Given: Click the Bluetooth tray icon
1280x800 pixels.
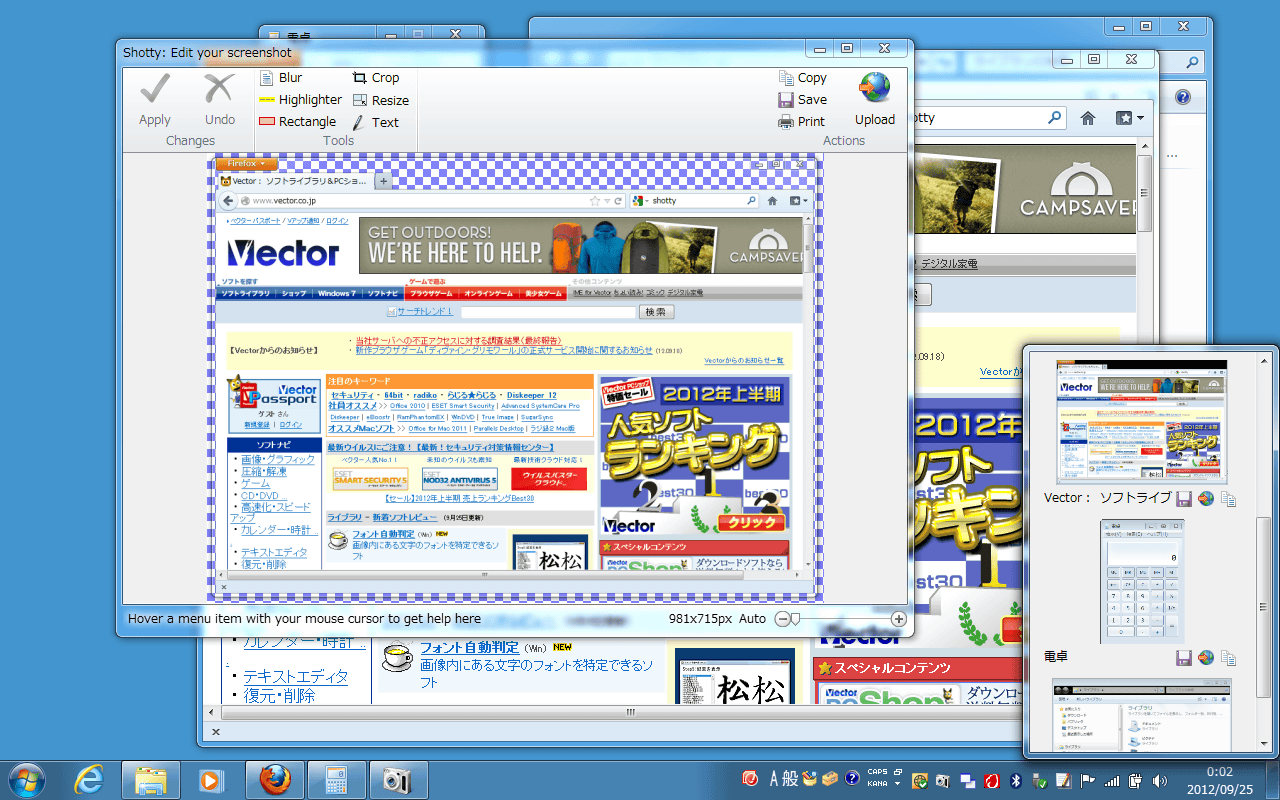Looking at the screenshot, I should pyautogui.click(x=1015, y=780).
